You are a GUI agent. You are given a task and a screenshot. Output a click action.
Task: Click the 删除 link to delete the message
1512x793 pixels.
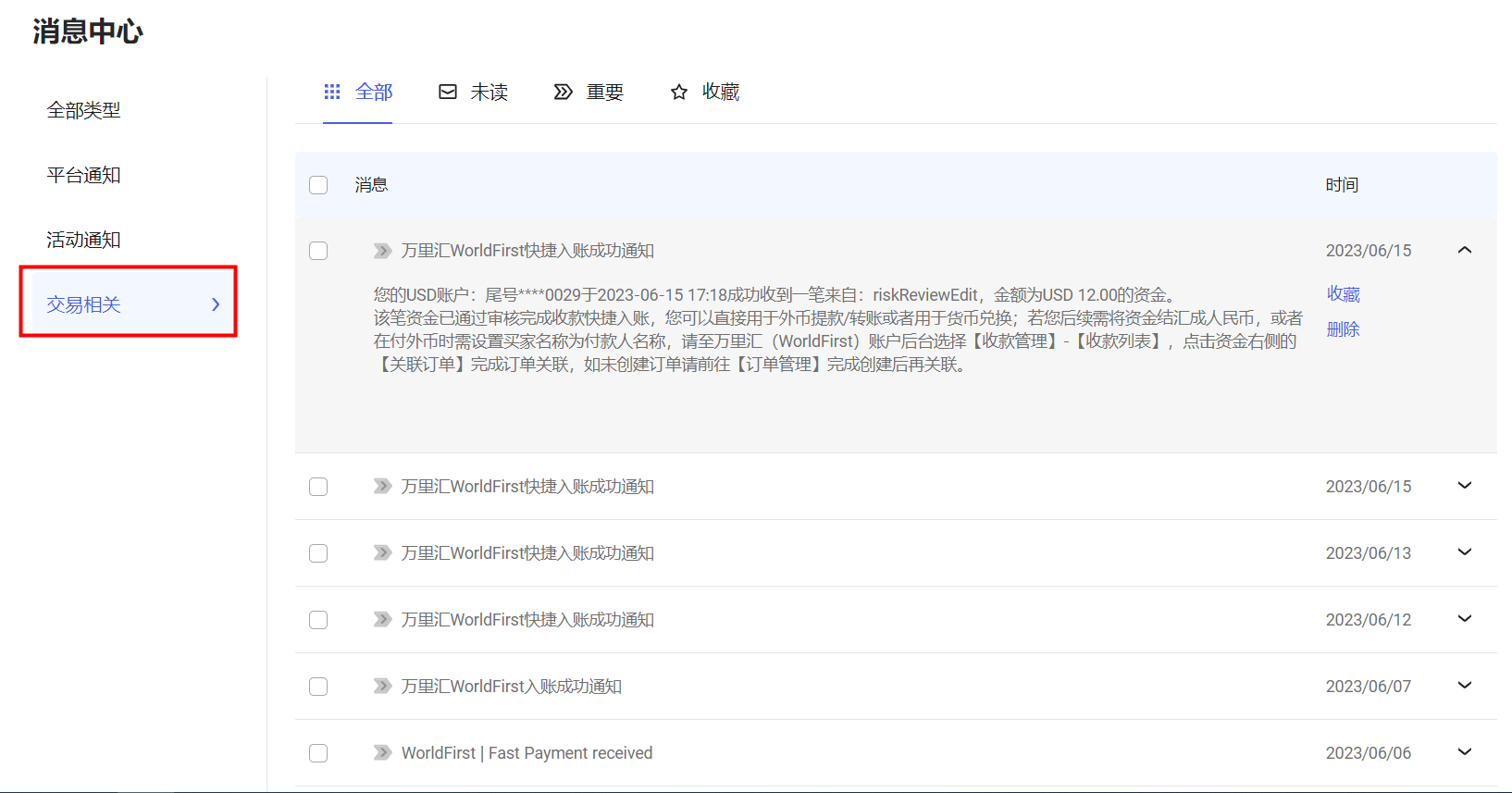coord(1343,329)
